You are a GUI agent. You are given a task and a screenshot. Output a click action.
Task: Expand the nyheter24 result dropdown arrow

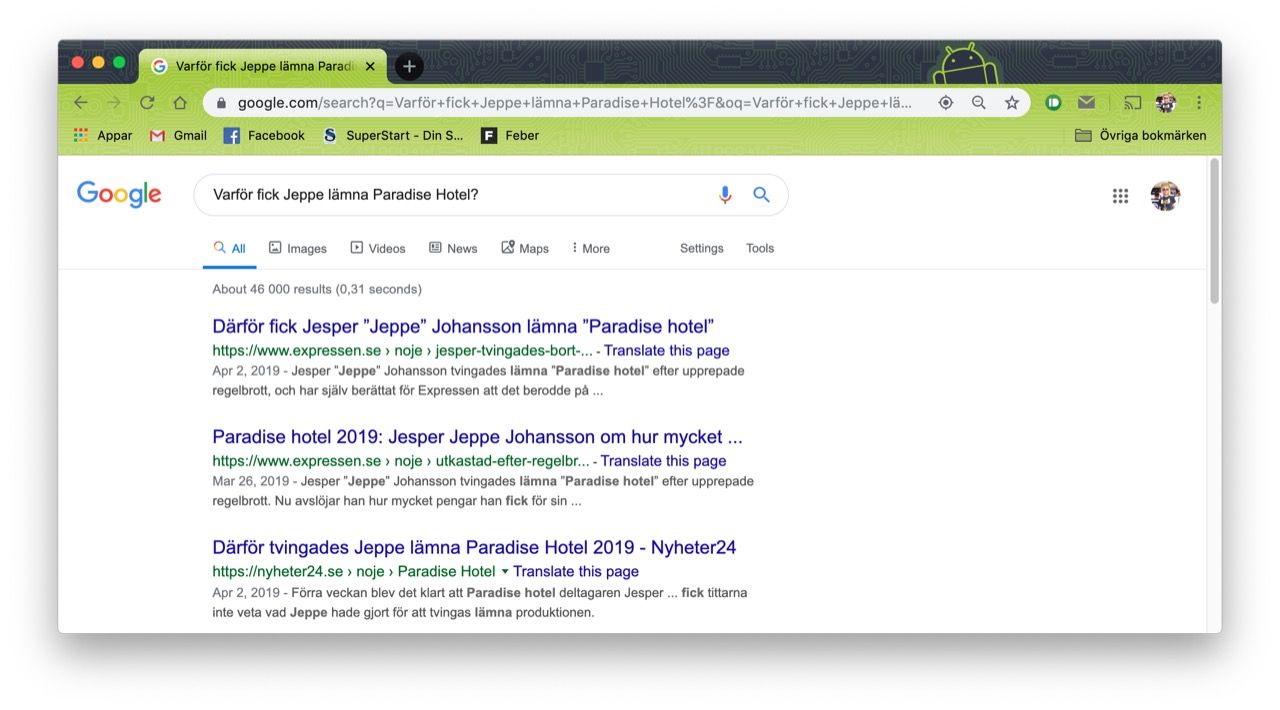pos(504,572)
